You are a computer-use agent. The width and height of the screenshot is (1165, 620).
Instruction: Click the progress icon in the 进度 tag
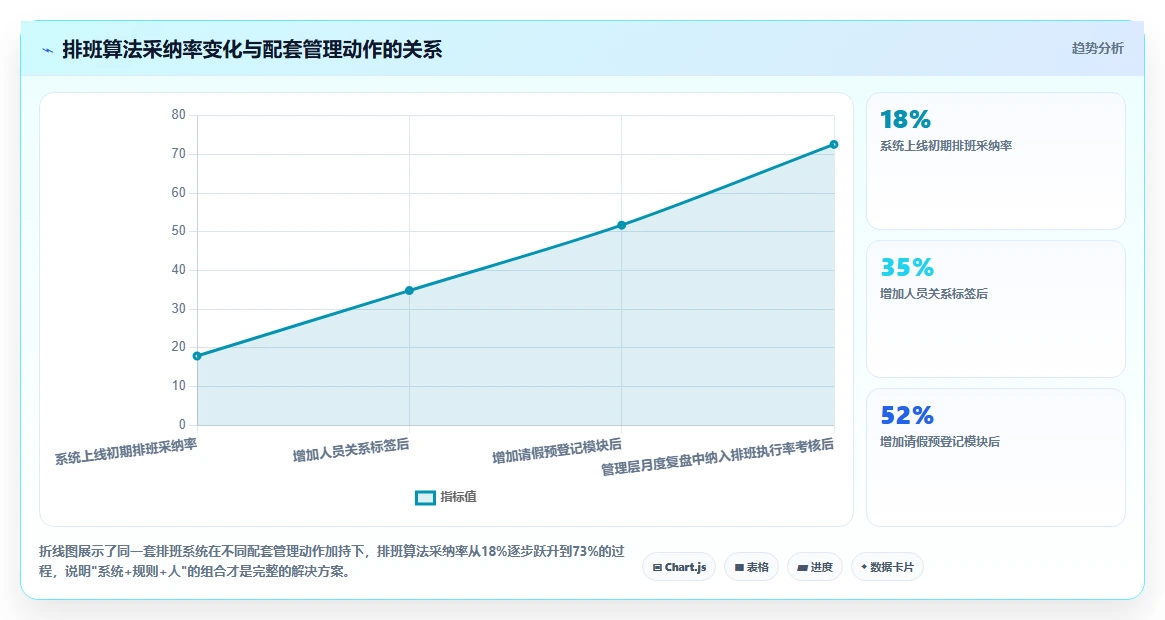click(802, 567)
